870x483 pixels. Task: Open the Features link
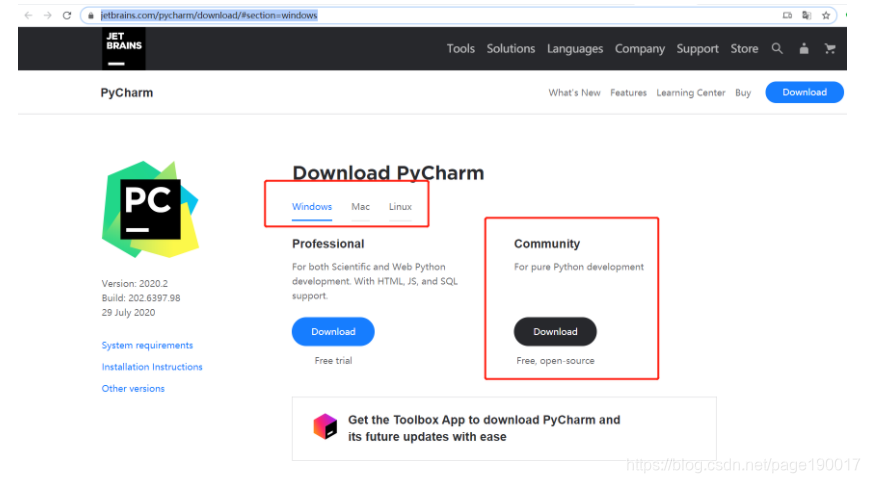click(x=628, y=93)
